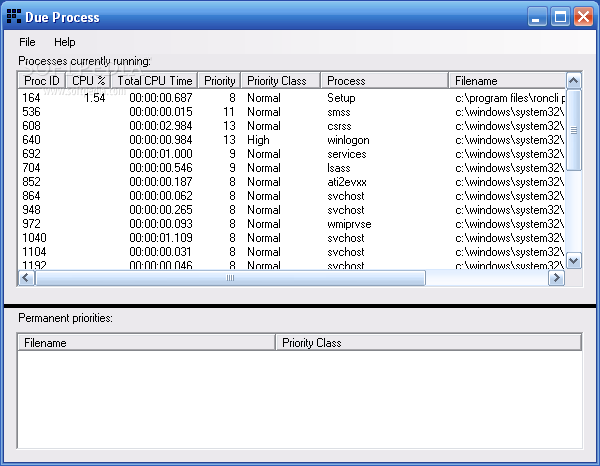The image size is (600, 466).
Task: Click the Due Process app icon in title bar
Action: coord(14,16)
